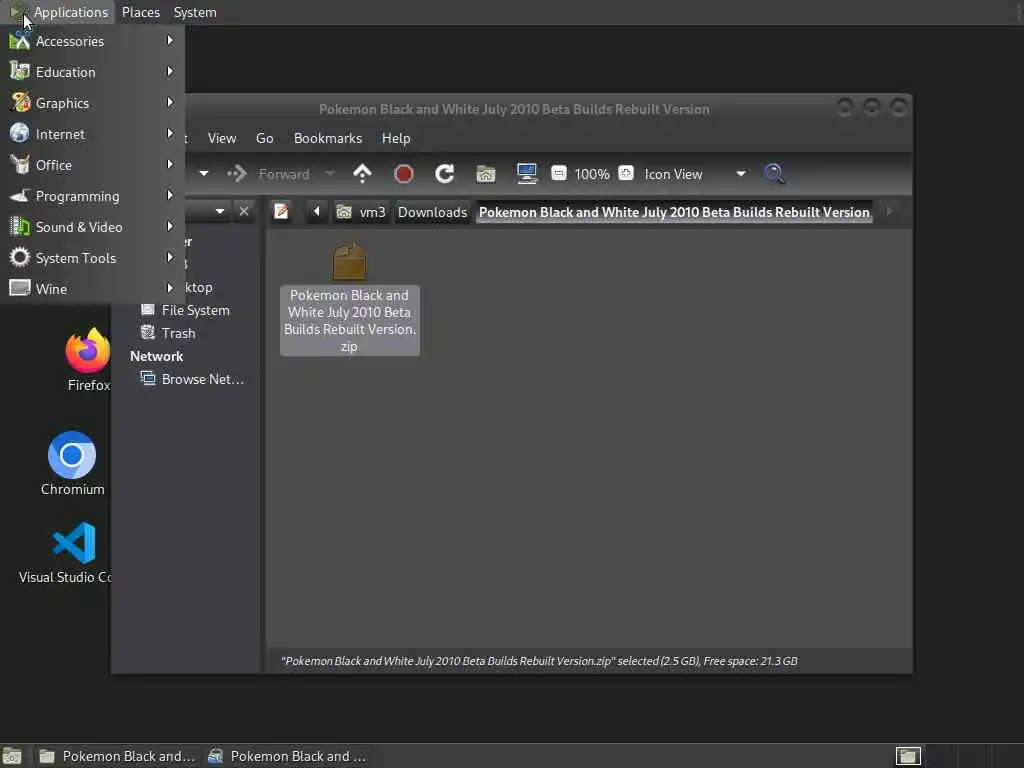Click the red Stop loading icon
This screenshot has height=768, width=1024.
[404, 174]
